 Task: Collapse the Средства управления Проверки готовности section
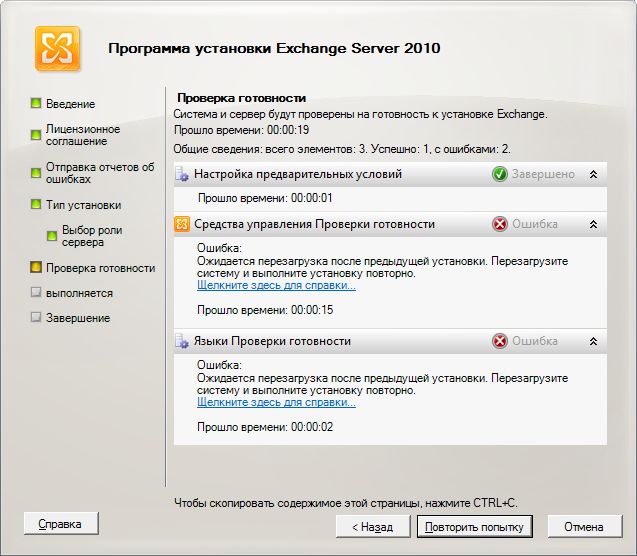593,224
